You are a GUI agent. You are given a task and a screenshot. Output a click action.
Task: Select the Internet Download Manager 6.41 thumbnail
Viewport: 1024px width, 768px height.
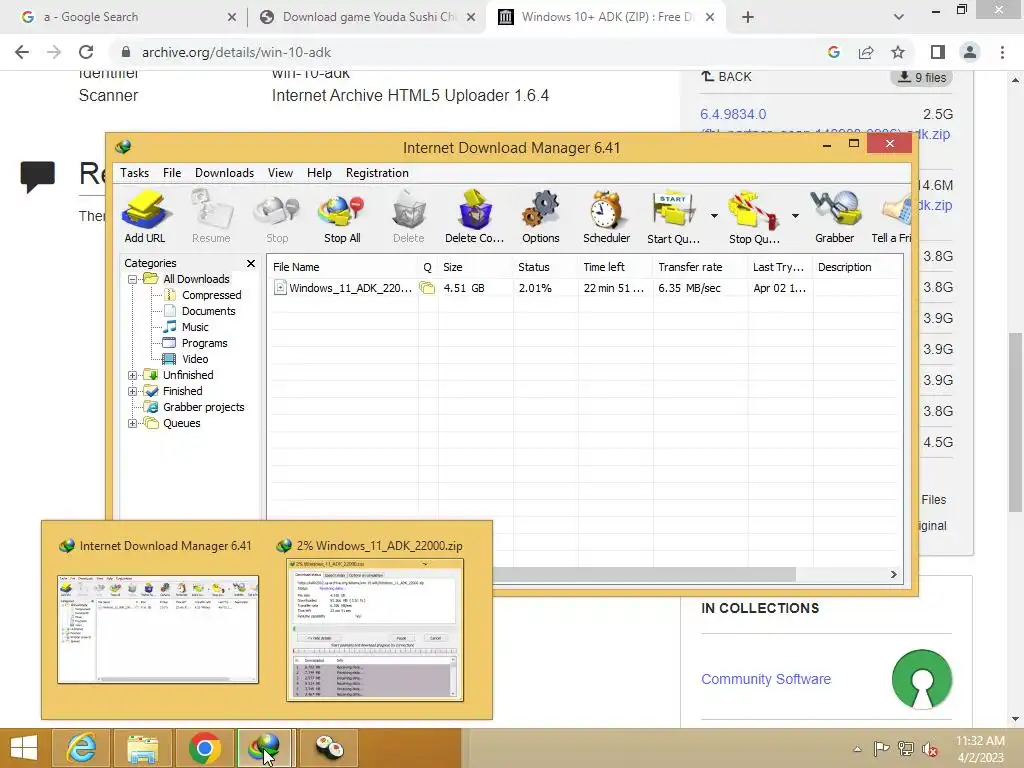(x=158, y=630)
